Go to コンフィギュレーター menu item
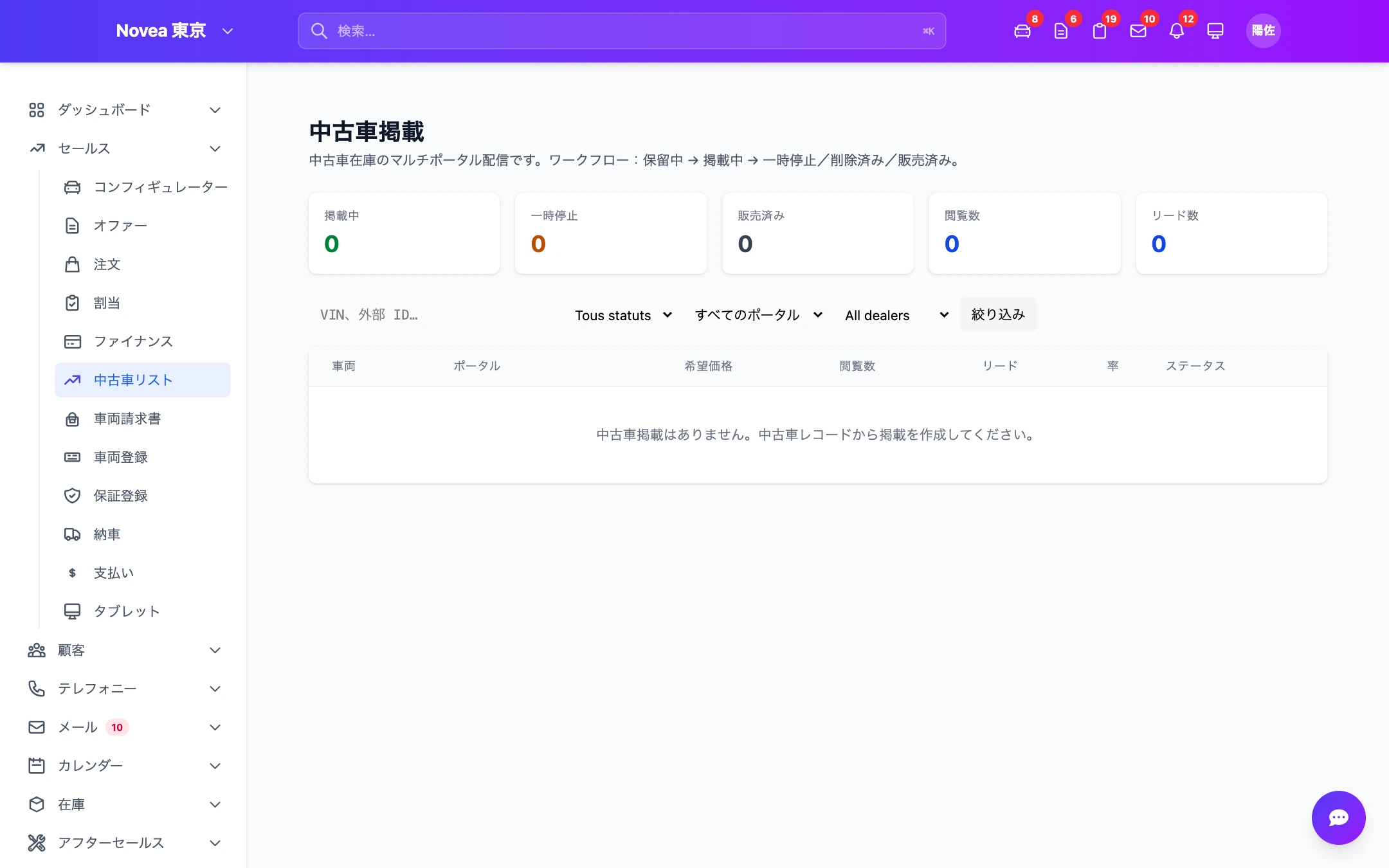 pyautogui.click(x=143, y=187)
